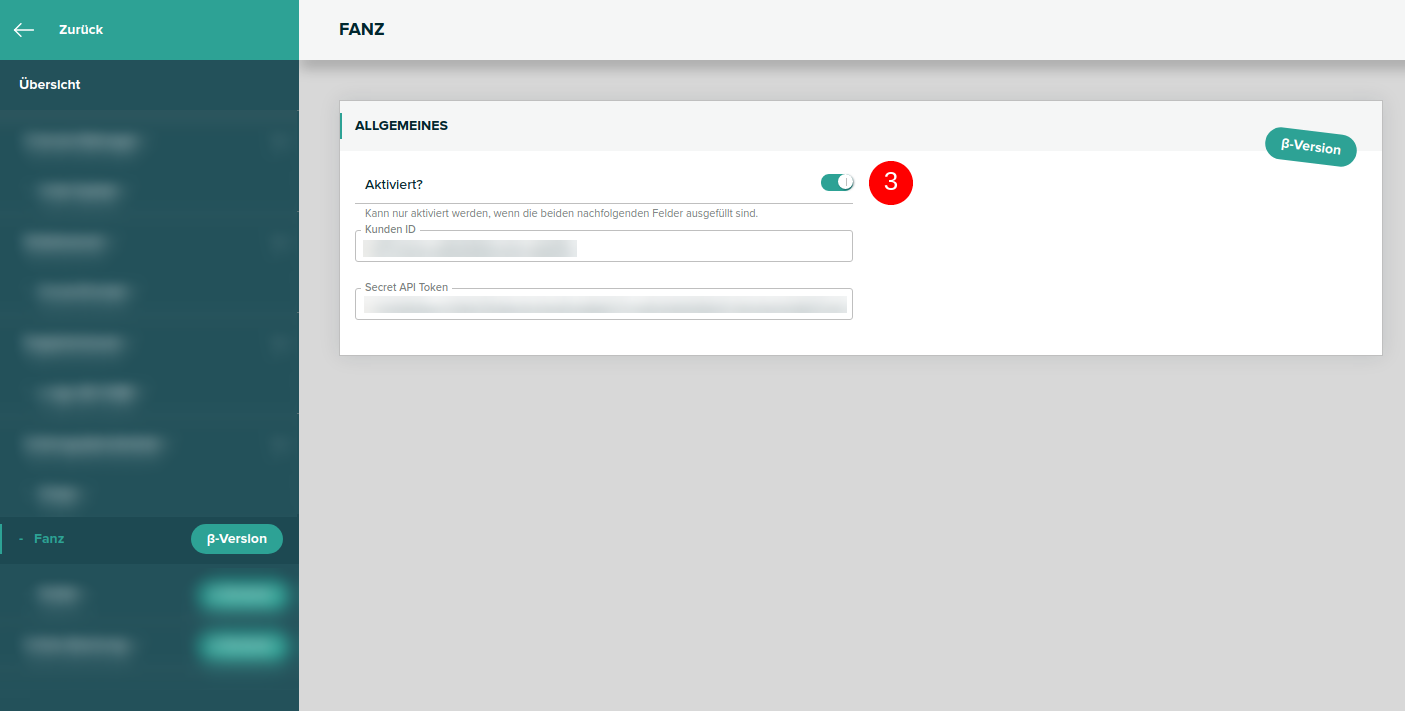Click the red number 3 marker
Image resolution: width=1405 pixels, height=711 pixels.
(891, 183)
